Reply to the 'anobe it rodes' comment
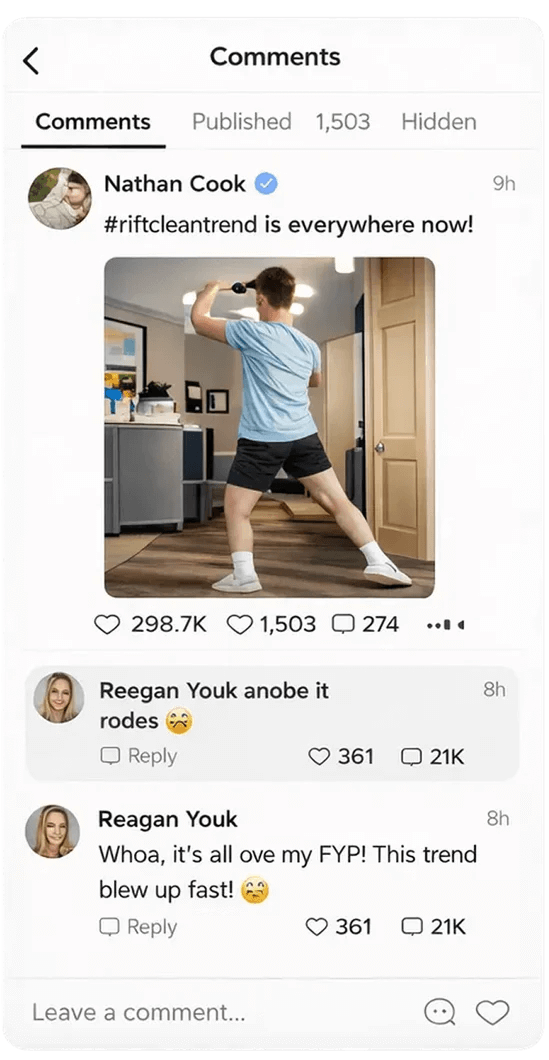This screenshot has width=549, height=1060. pos(139,756)
